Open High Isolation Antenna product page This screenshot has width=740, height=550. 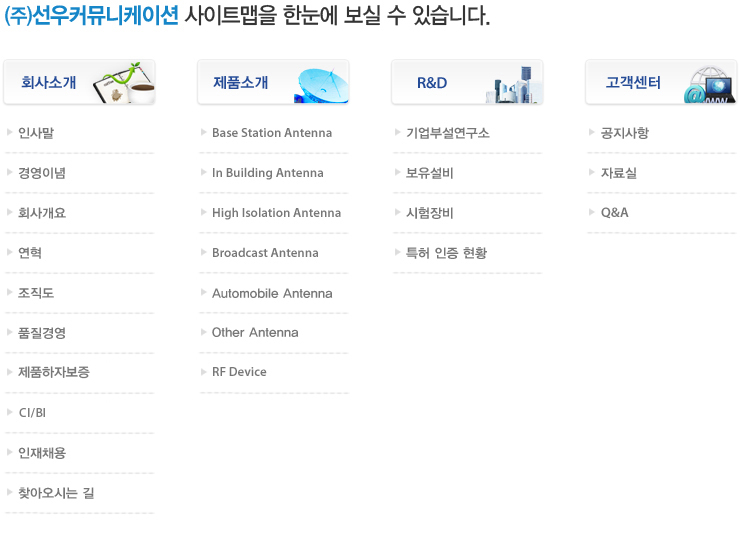click(276, 213)
